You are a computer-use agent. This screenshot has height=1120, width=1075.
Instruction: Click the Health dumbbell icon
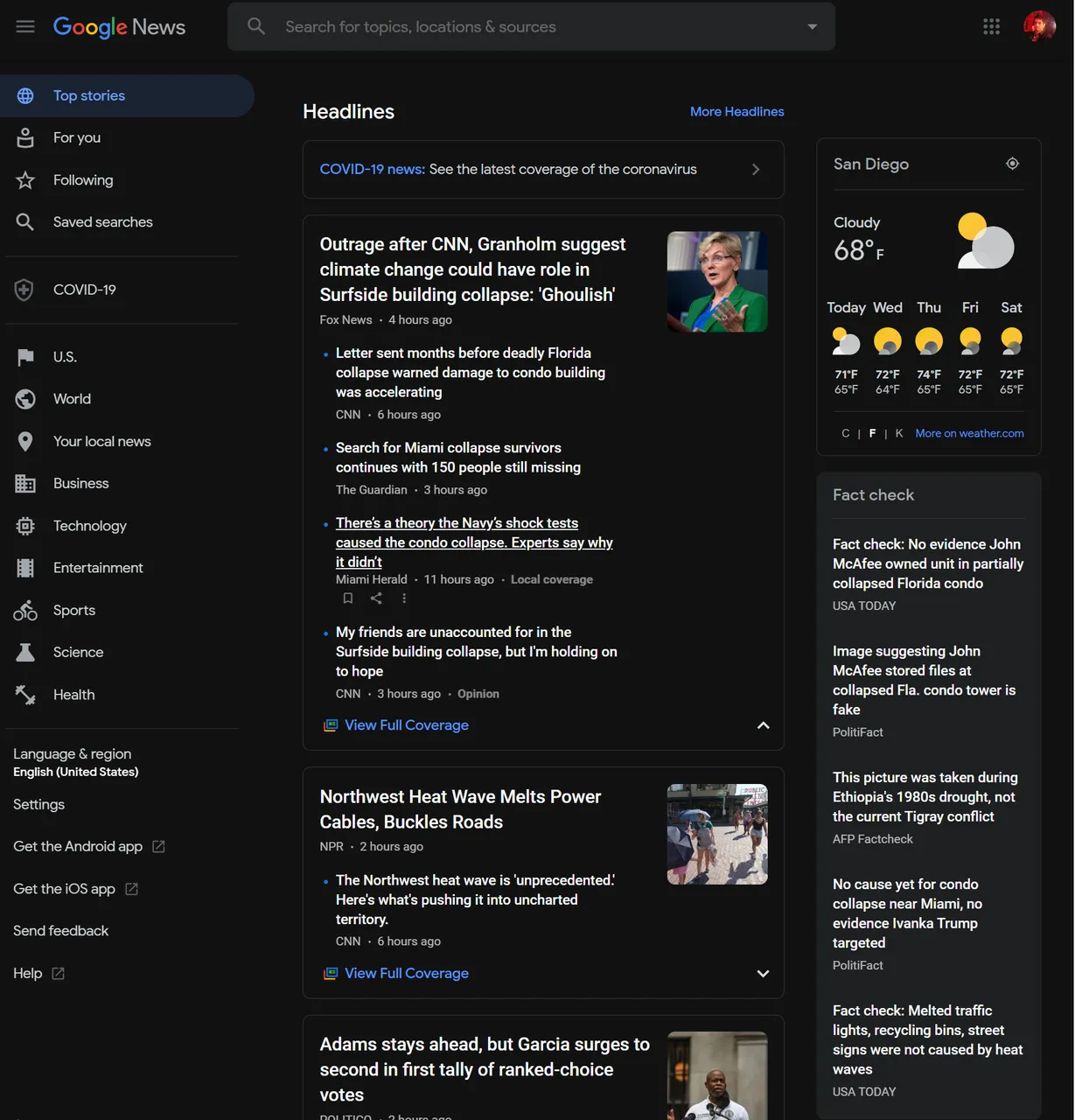[x=25, y=695]
